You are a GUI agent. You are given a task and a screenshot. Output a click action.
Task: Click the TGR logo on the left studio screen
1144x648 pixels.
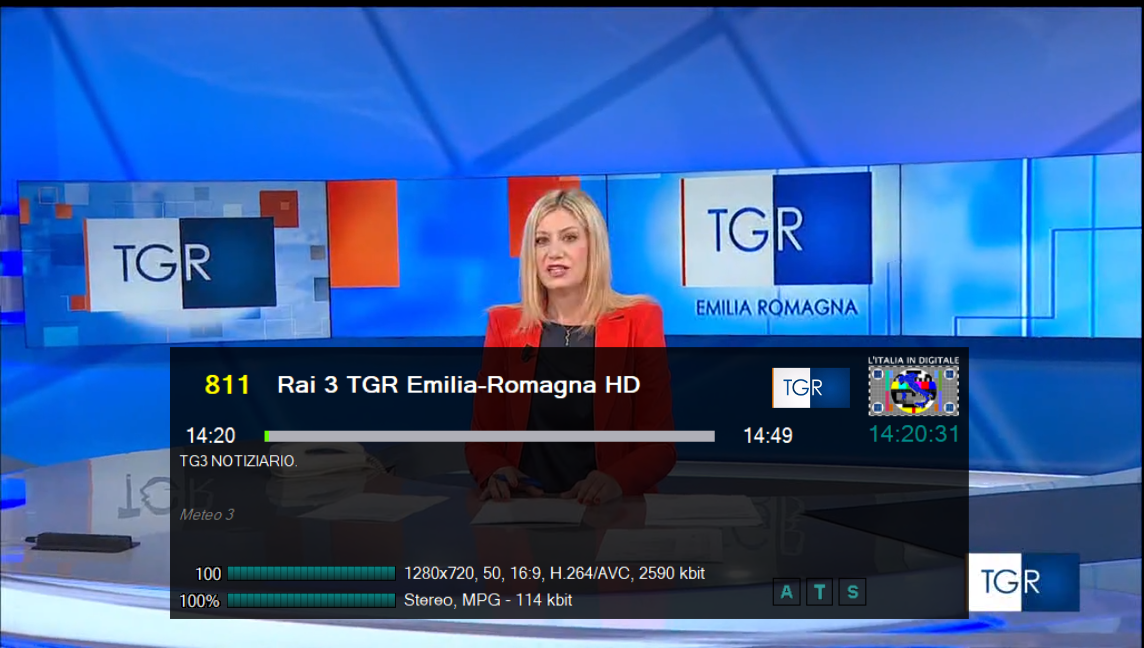click(x=180, y=262)
